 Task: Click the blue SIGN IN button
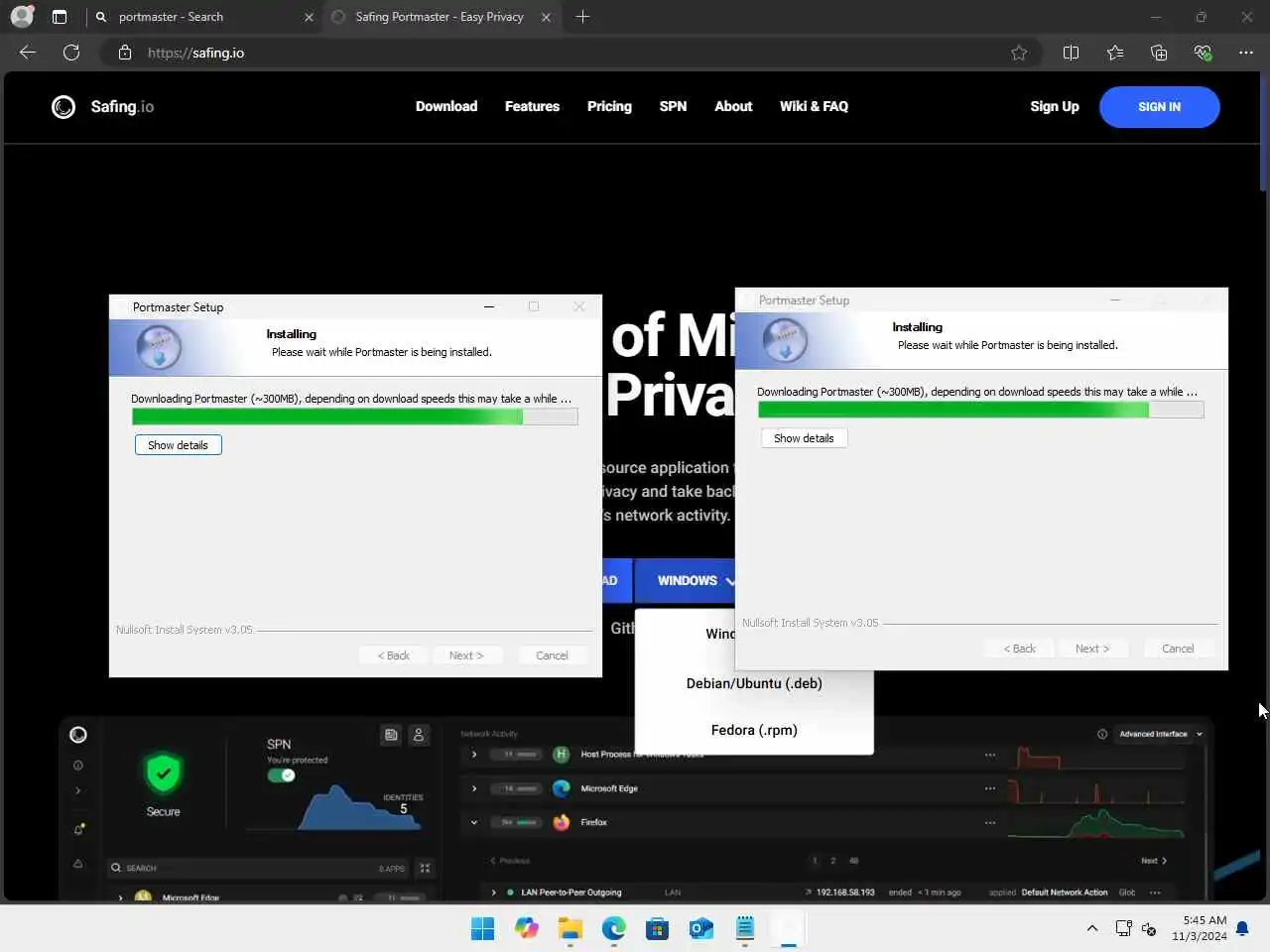1159,107
